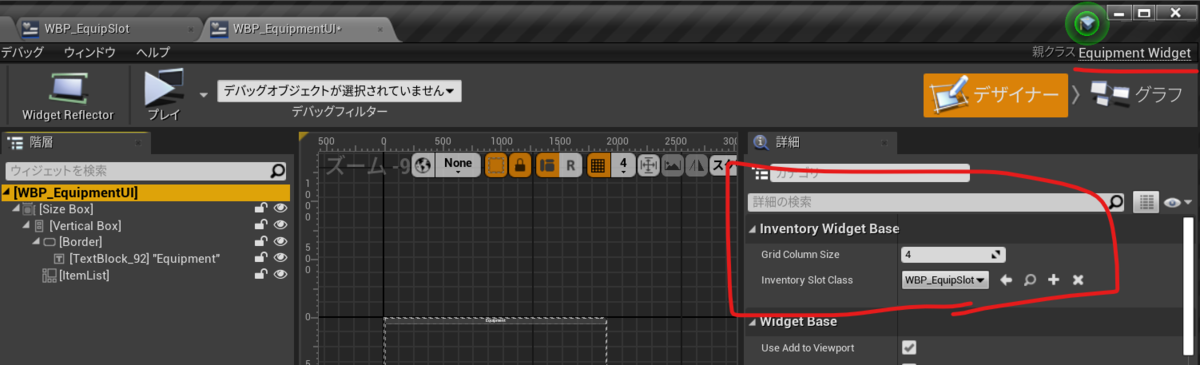Collapse the Inventory Widget Base section
This screenshot has height=365, width=1200.
pos(752,229)
